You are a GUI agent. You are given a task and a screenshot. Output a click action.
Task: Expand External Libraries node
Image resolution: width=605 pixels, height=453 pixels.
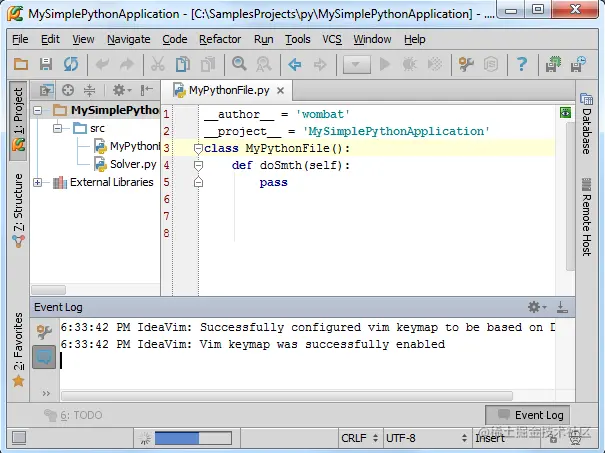[x=37, y=183]
